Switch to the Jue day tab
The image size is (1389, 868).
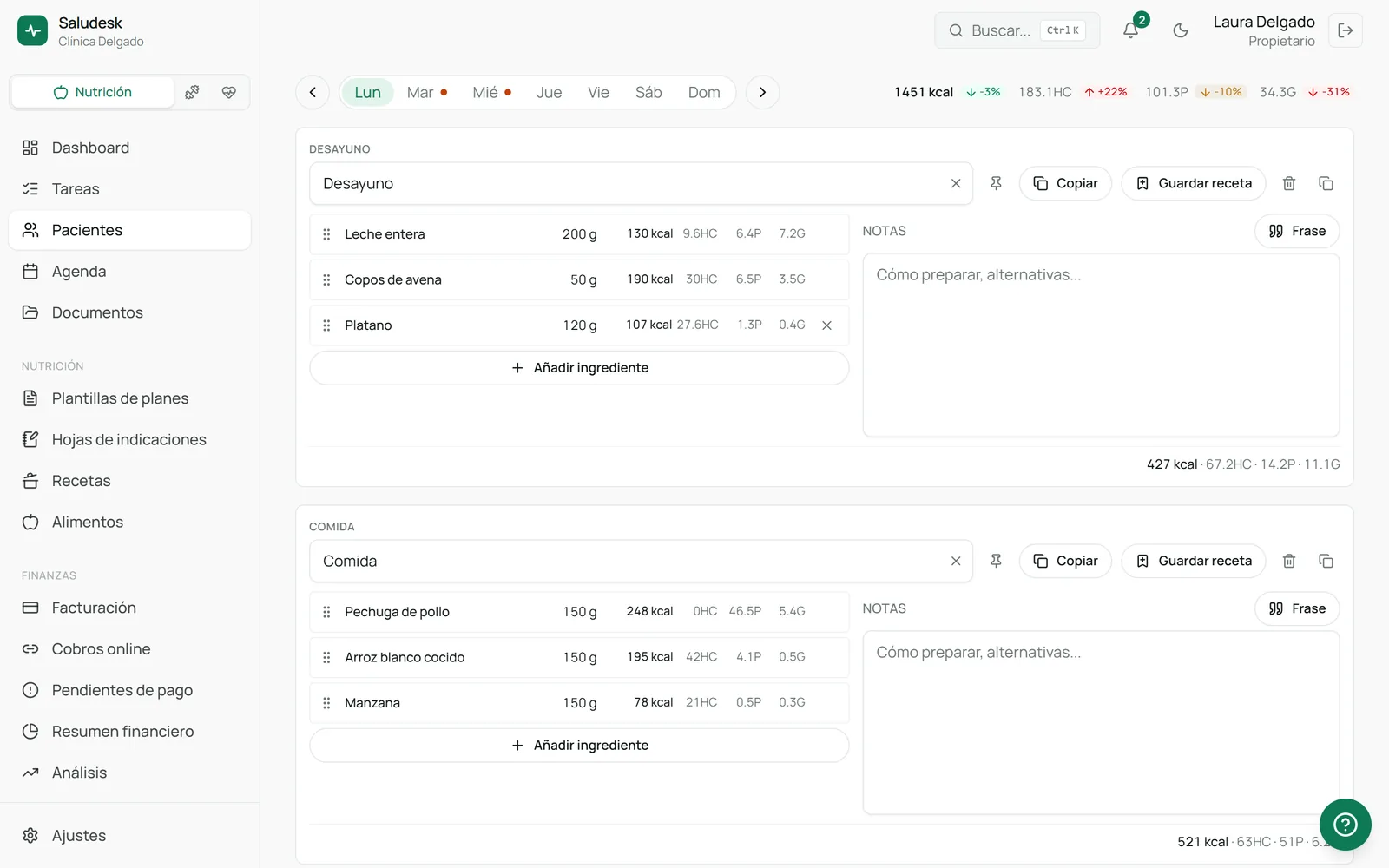(549, 92)
